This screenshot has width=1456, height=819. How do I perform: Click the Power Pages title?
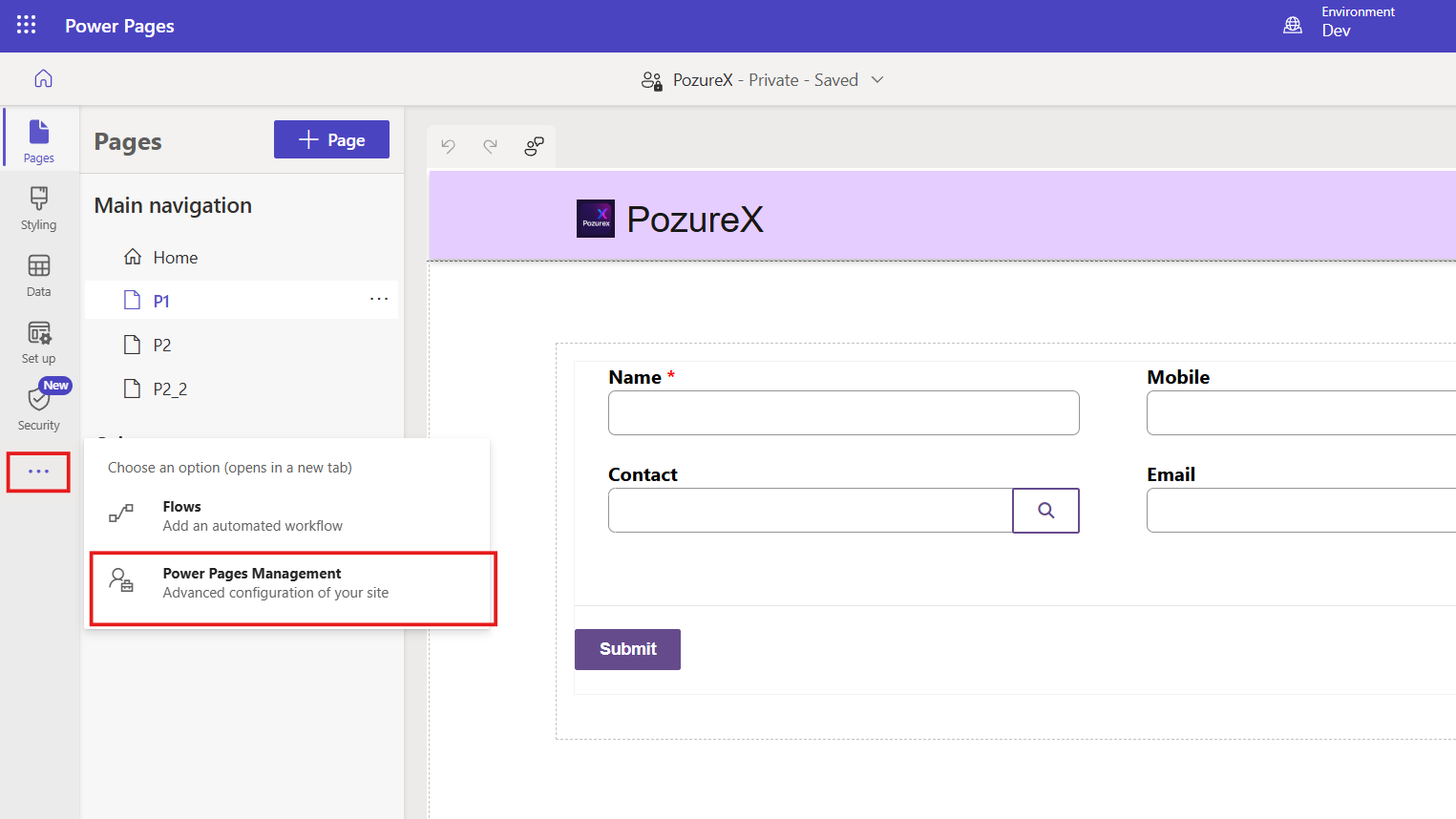click(119, 26)
